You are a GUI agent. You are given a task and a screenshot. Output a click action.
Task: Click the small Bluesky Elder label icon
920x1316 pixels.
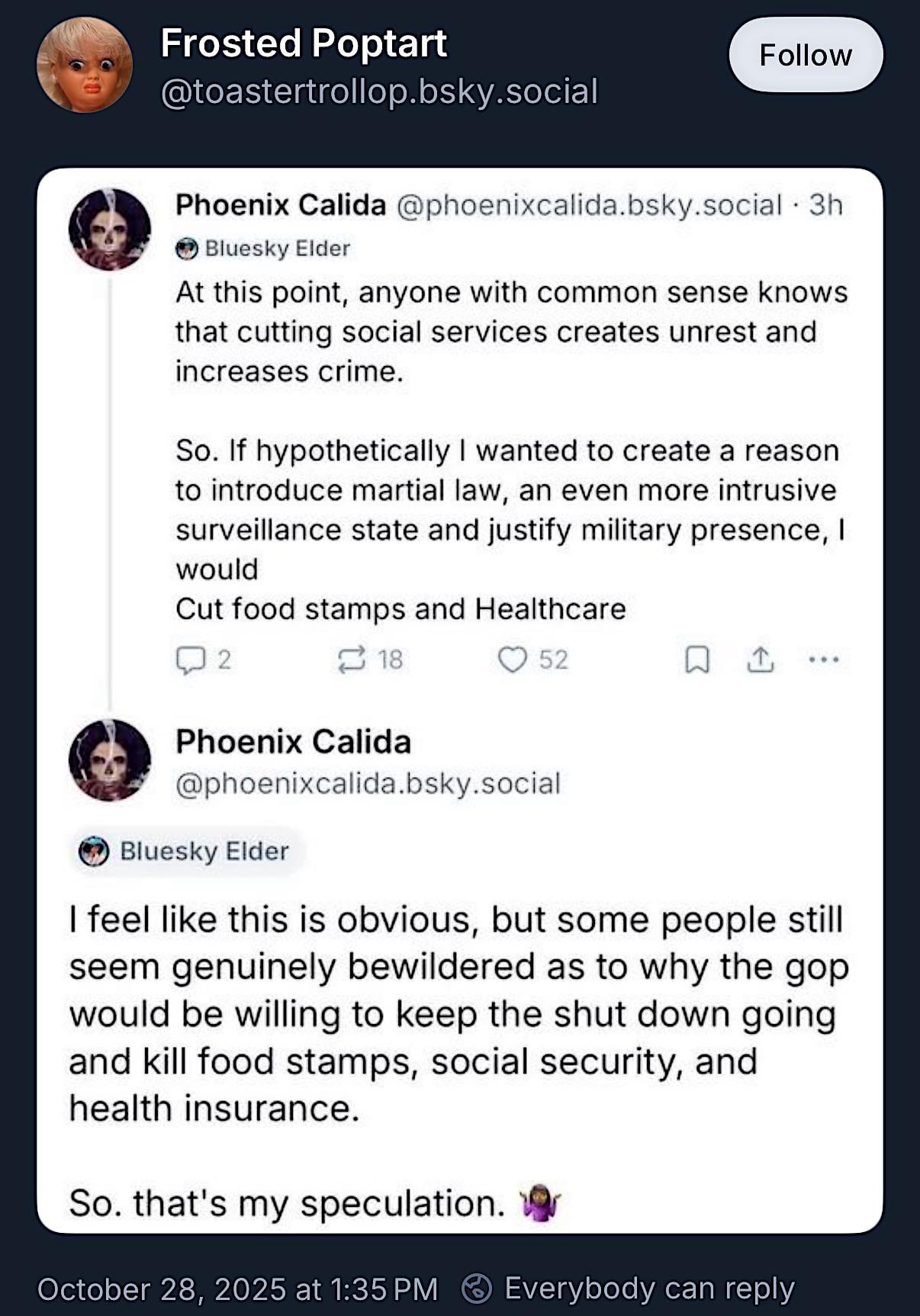(186, 249)
